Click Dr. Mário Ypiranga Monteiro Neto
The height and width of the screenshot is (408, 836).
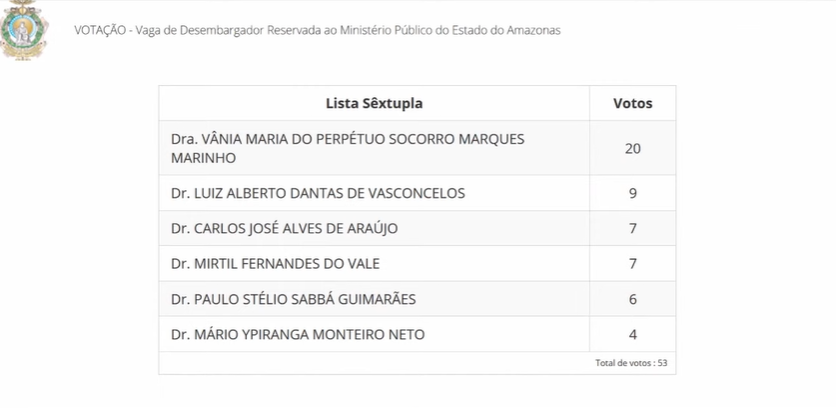(298, 335)
